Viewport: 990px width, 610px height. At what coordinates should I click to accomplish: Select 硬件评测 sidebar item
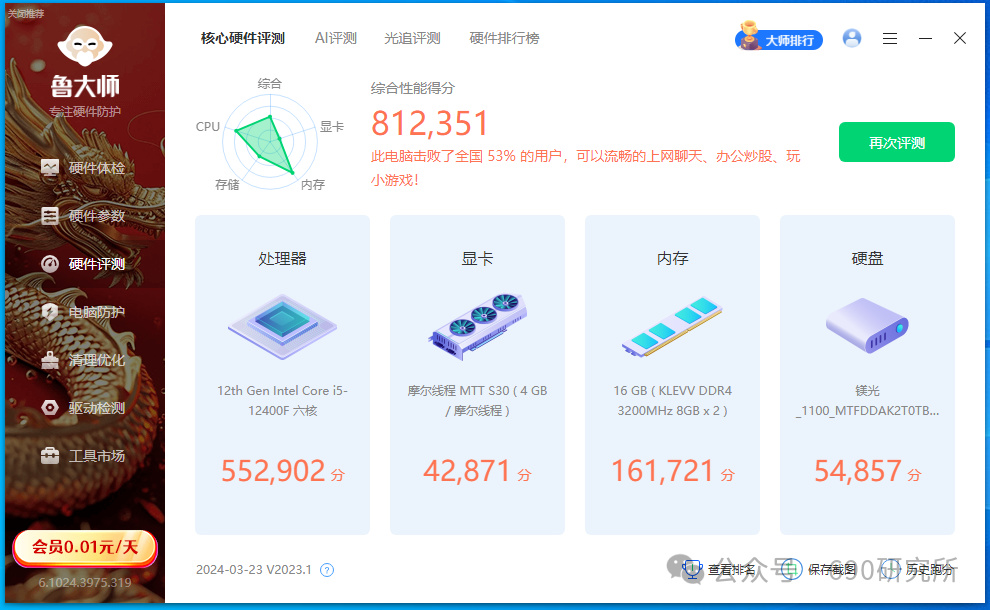[x=85, y=264]
